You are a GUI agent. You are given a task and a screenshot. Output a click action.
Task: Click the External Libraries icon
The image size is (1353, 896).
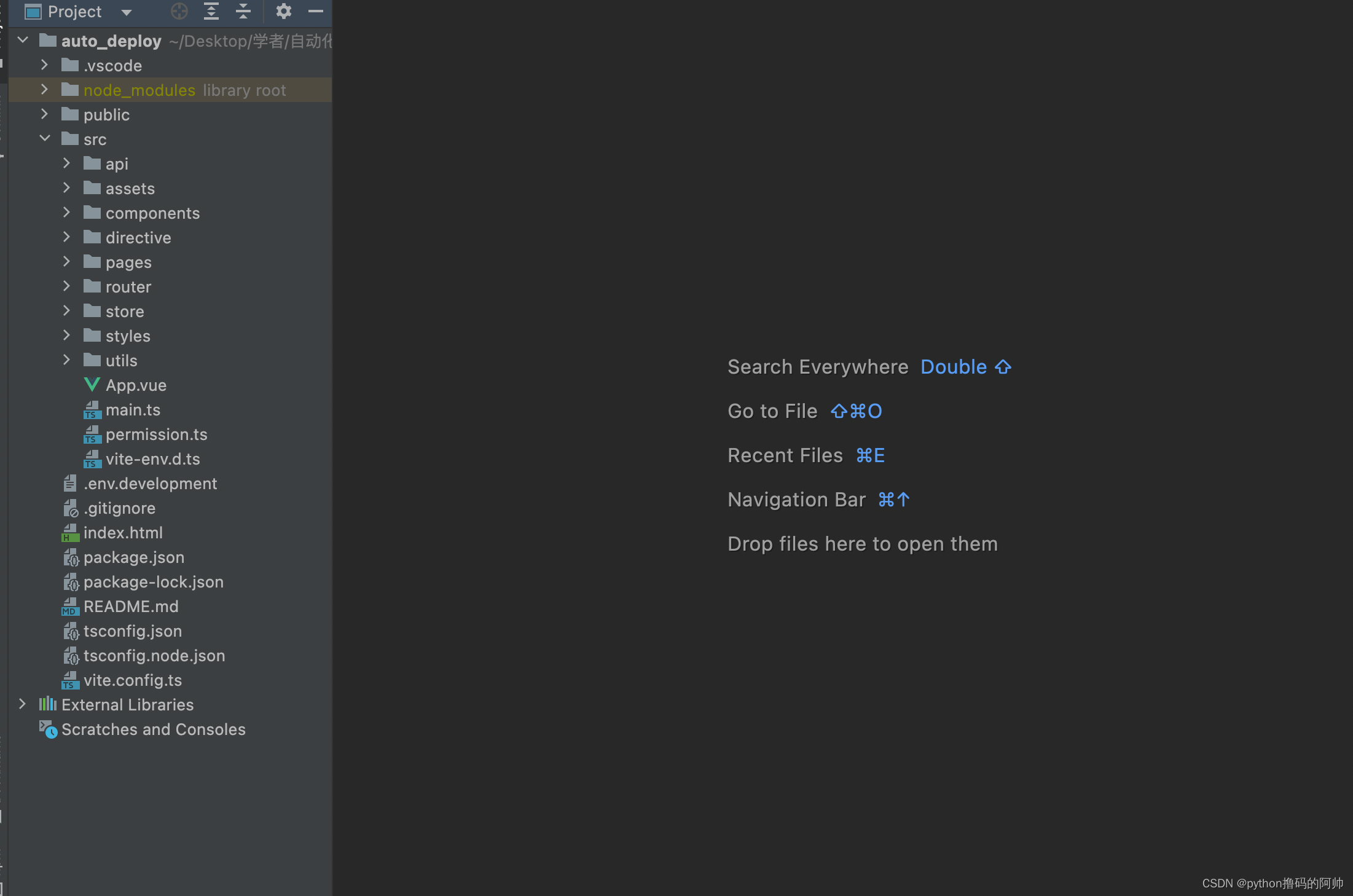pos(48,704)
